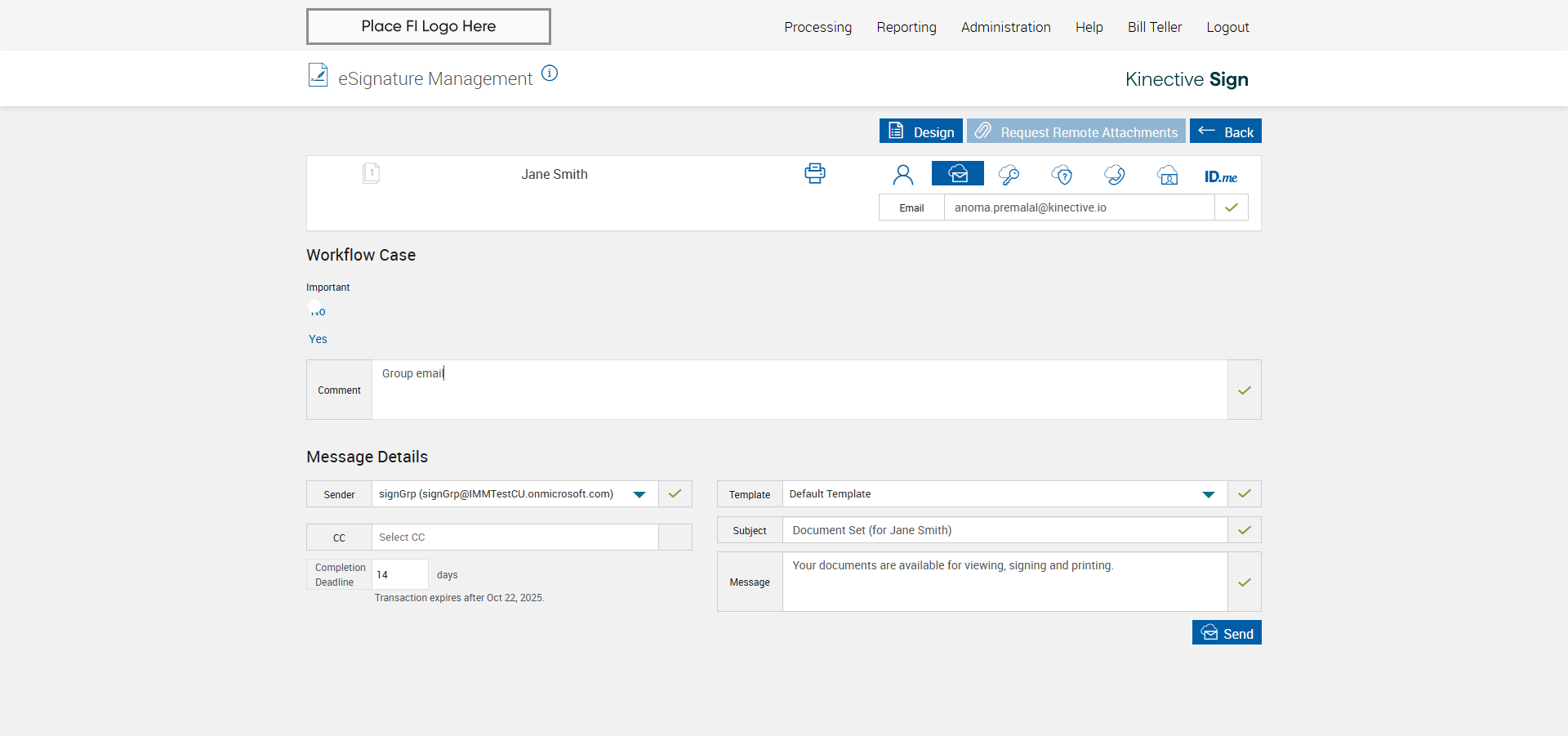
Task: Set Important to No
Action: (x=318, y=311)
